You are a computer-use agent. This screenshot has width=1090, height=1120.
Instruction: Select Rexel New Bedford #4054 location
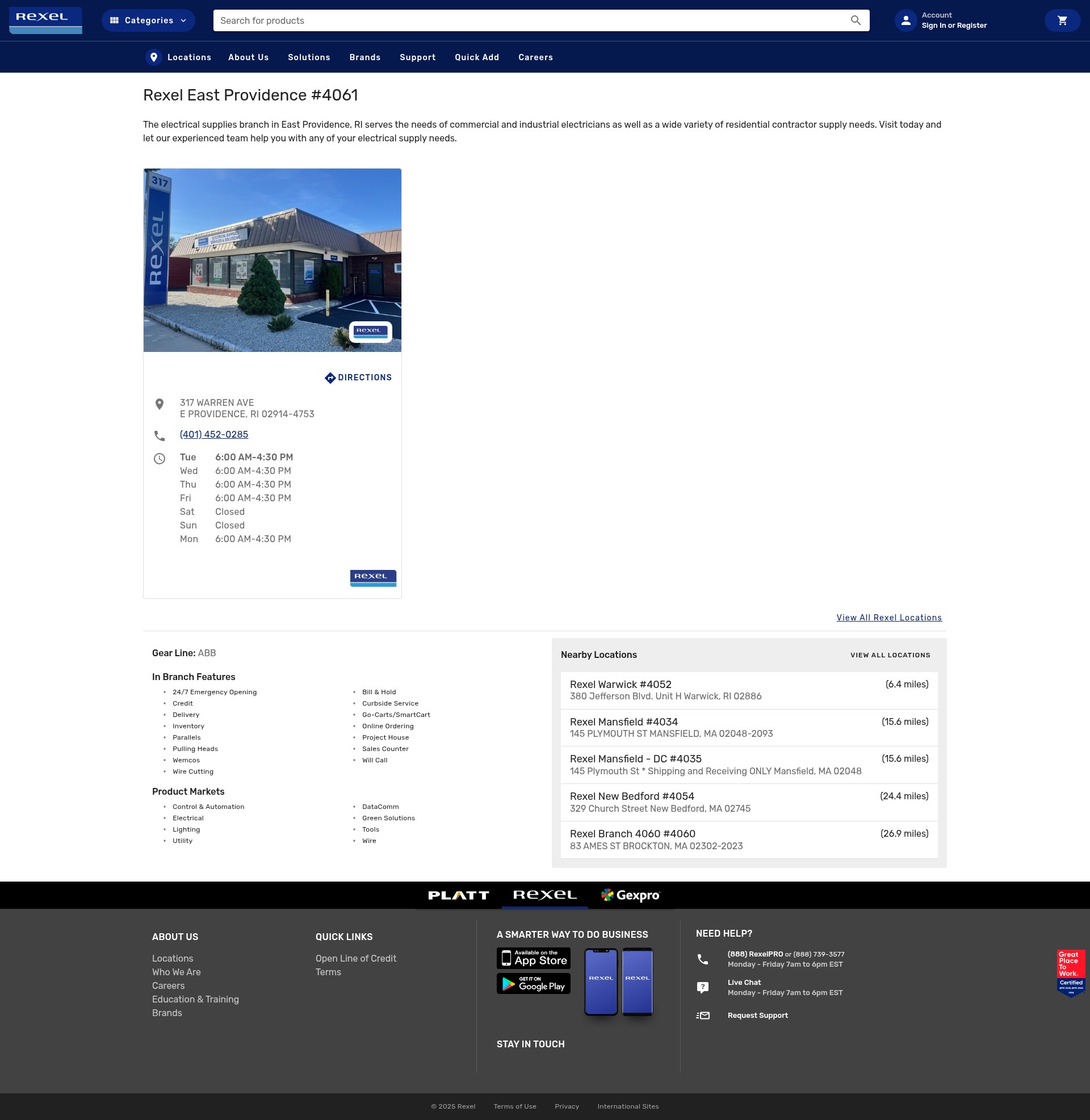pyautogui.click(x=749, y=802)
